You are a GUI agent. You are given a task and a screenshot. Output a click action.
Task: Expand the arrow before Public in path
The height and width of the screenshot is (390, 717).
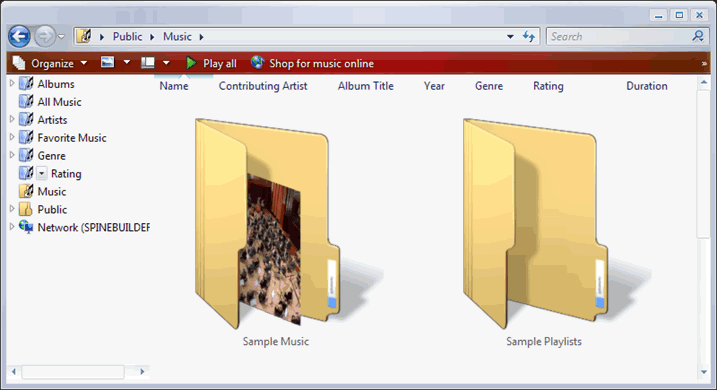pos(102,37)
